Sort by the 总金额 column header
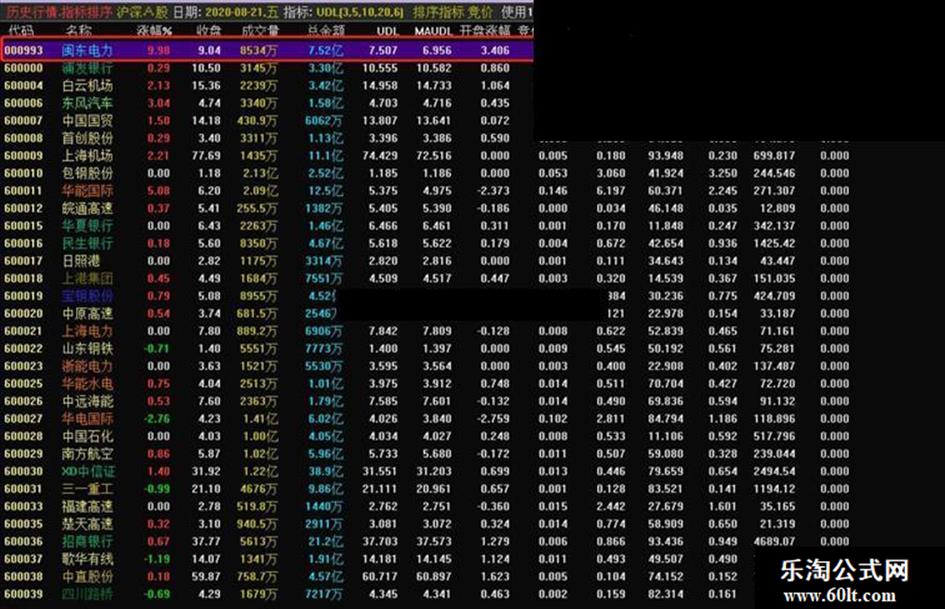 325,31
